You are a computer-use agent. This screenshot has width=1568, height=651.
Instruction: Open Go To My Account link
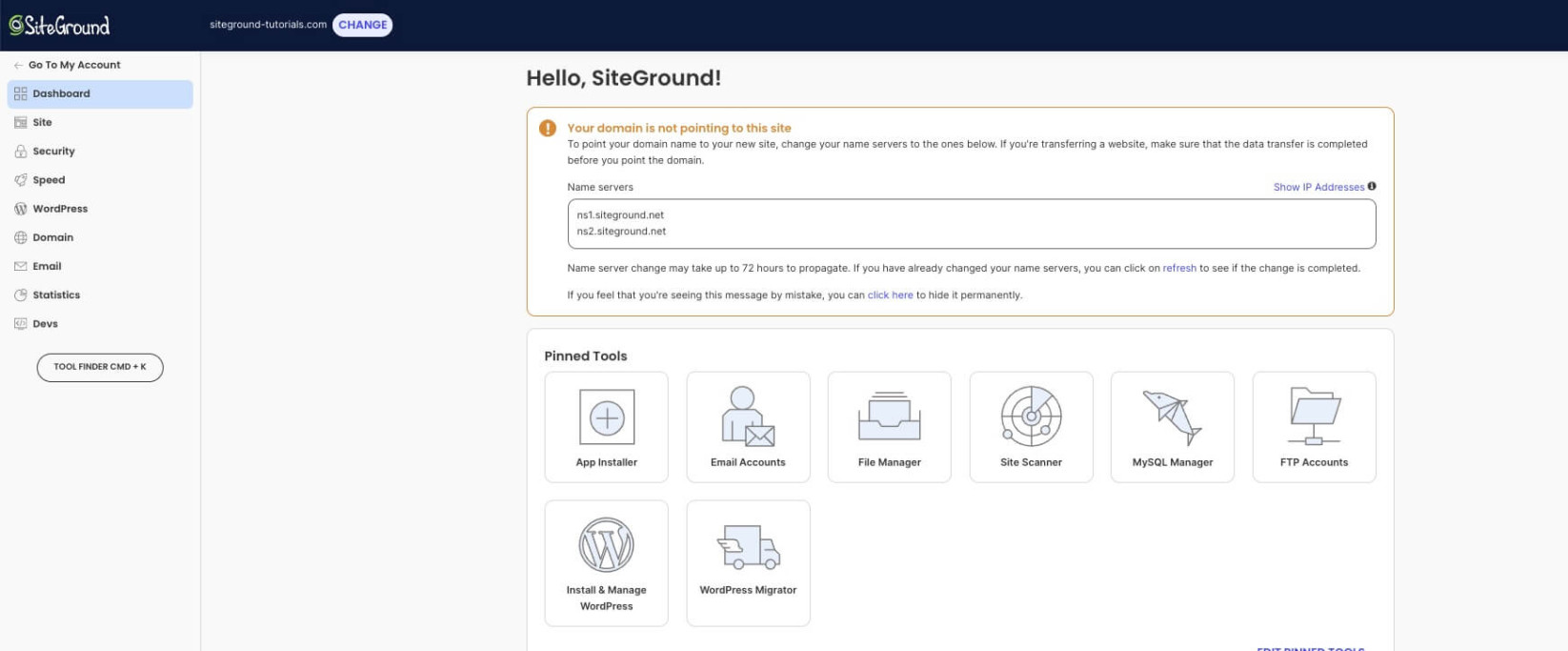click(x=74, y=65)
